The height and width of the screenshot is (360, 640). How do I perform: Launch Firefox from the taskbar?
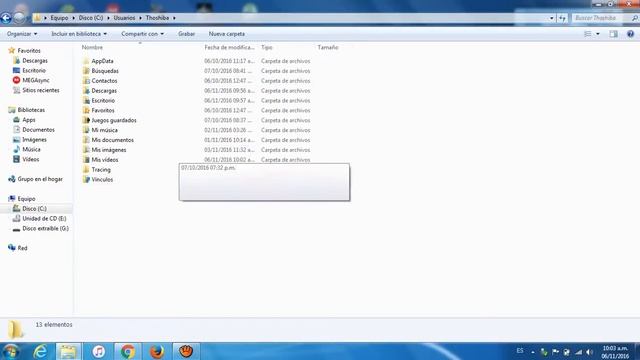[x=157, y=351]
